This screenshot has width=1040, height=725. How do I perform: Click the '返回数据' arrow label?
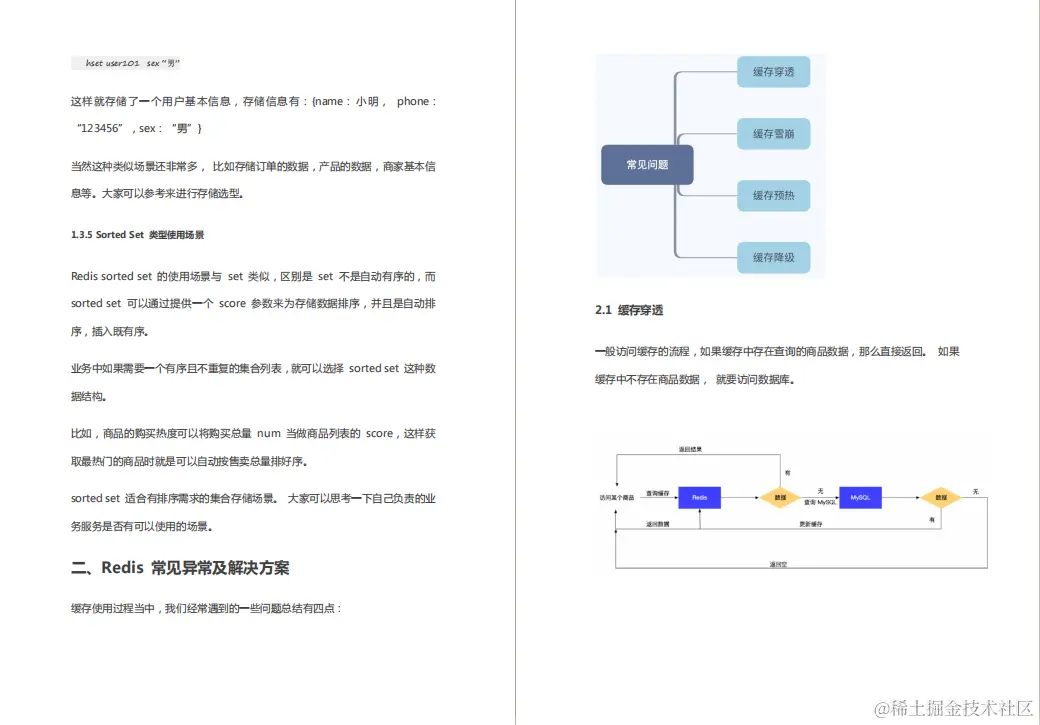pos(658,524)
